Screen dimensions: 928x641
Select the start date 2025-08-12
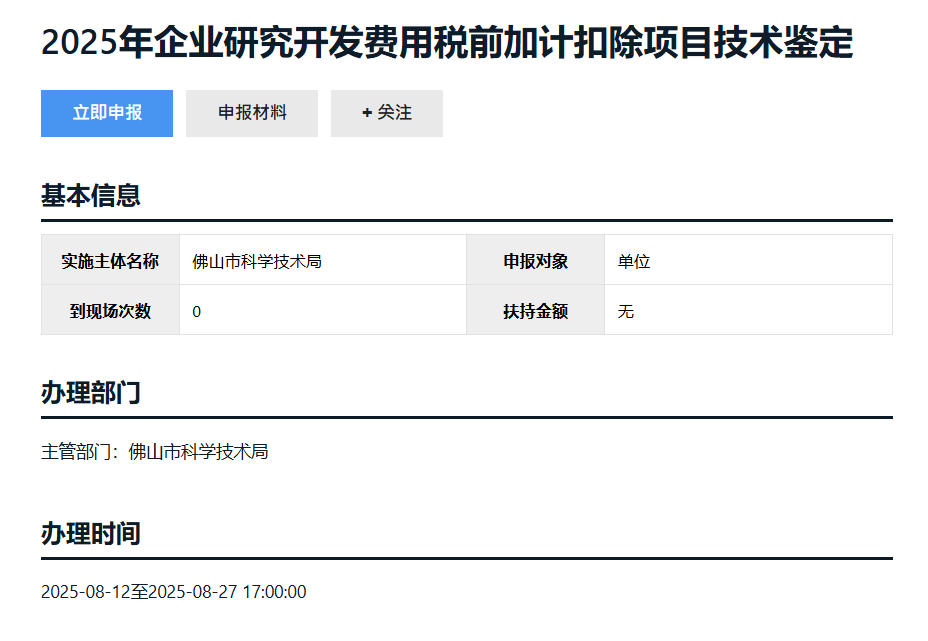(x=85, y=592)
